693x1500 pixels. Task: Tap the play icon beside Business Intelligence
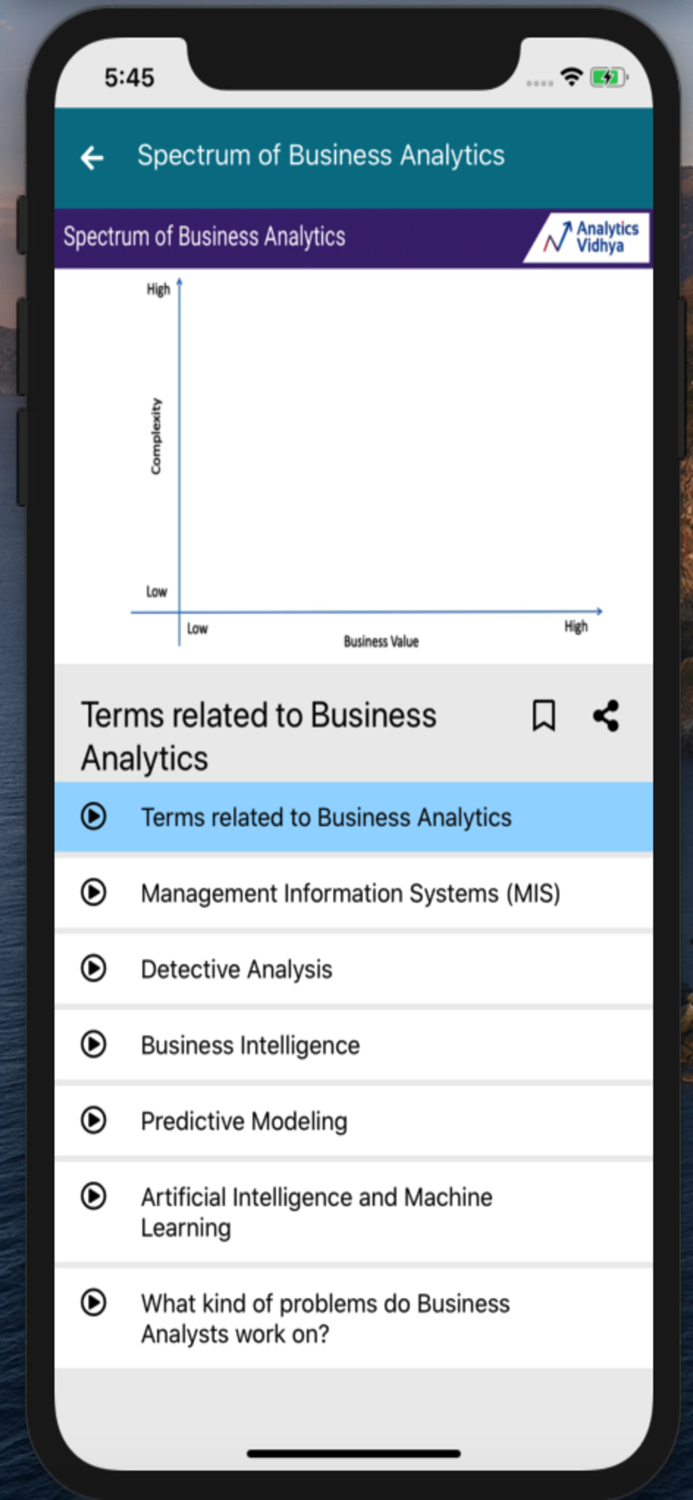coord(93,1044)
